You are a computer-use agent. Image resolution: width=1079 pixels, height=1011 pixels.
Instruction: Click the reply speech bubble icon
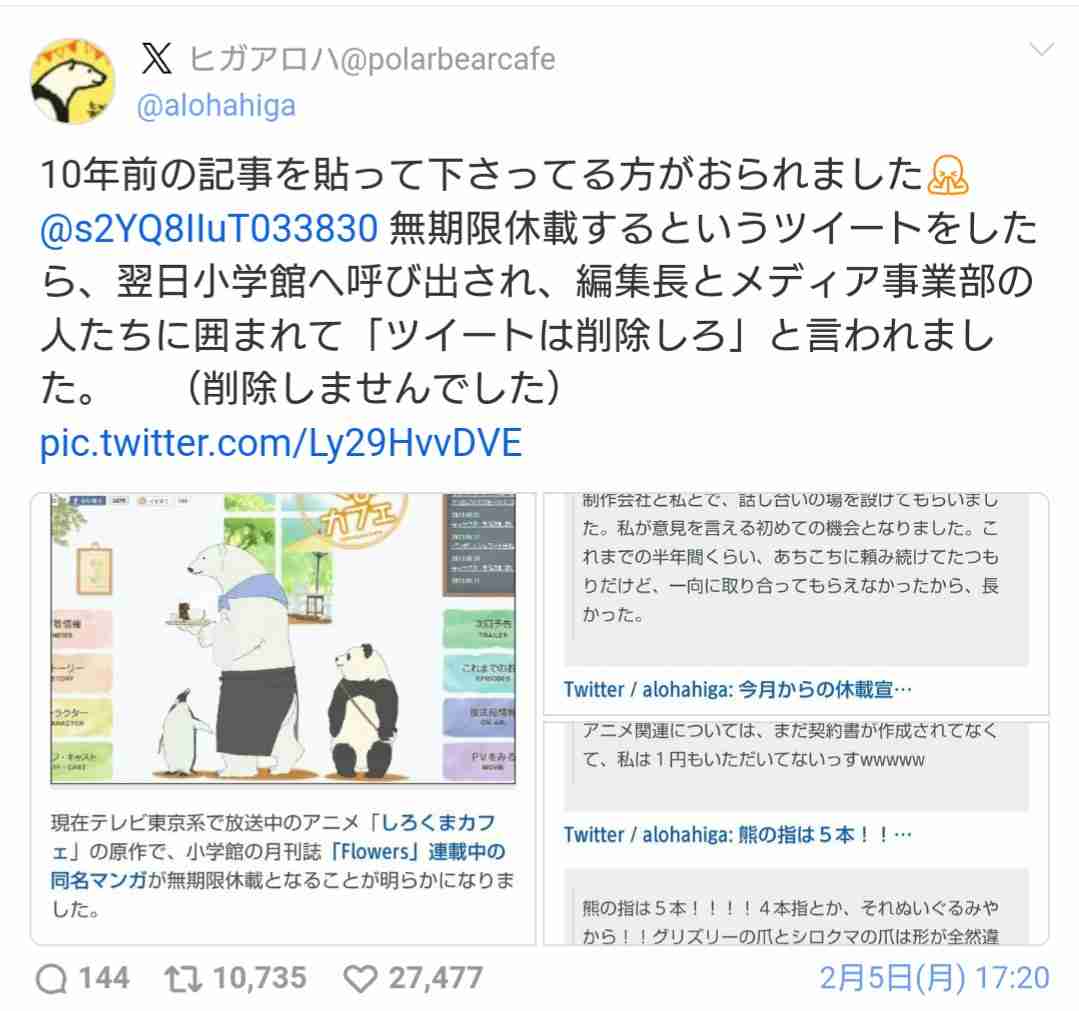point(52,979)
